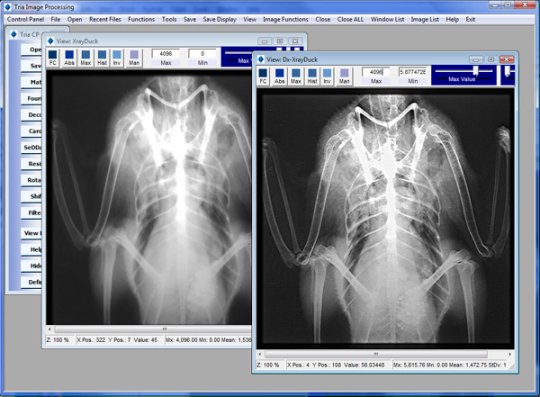Click the Shift button in Tria CP
The image size is (540, 397).
[x=31, y=196]
